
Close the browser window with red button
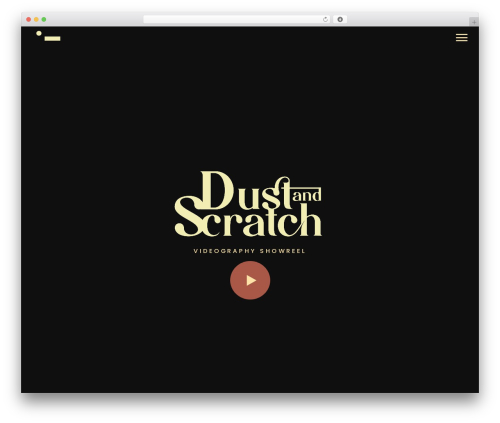click(29, 20)
